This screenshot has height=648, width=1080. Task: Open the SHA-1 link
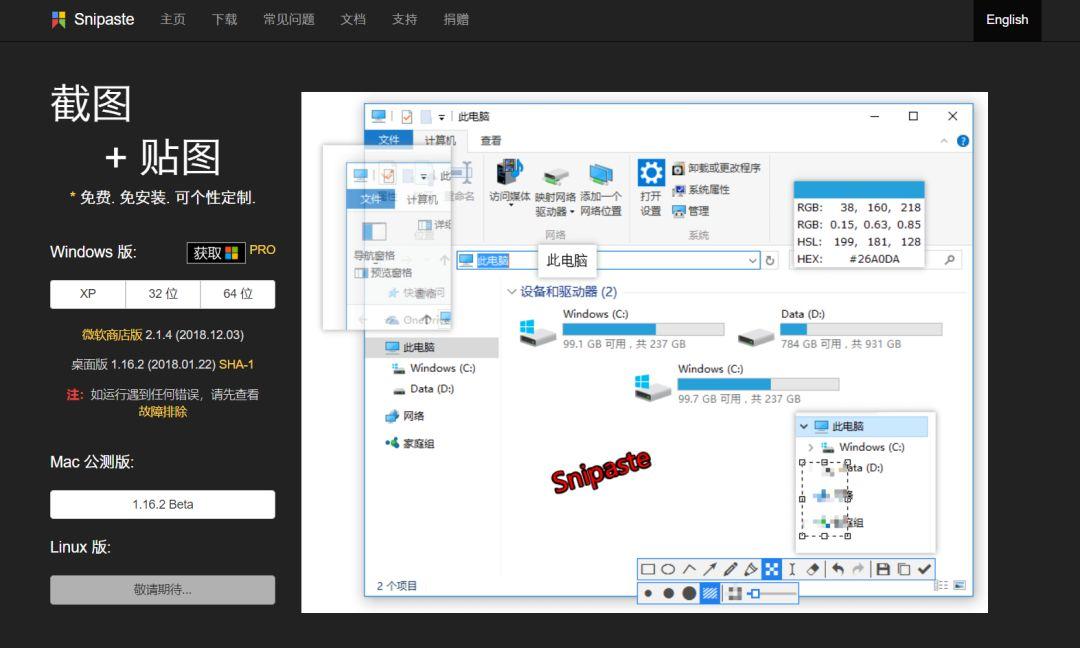coord(236,364)
